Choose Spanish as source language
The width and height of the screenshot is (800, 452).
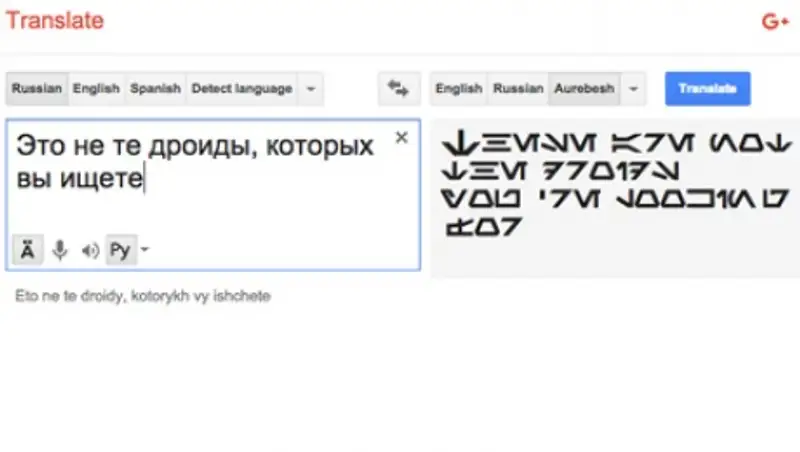tap(156, 89)
